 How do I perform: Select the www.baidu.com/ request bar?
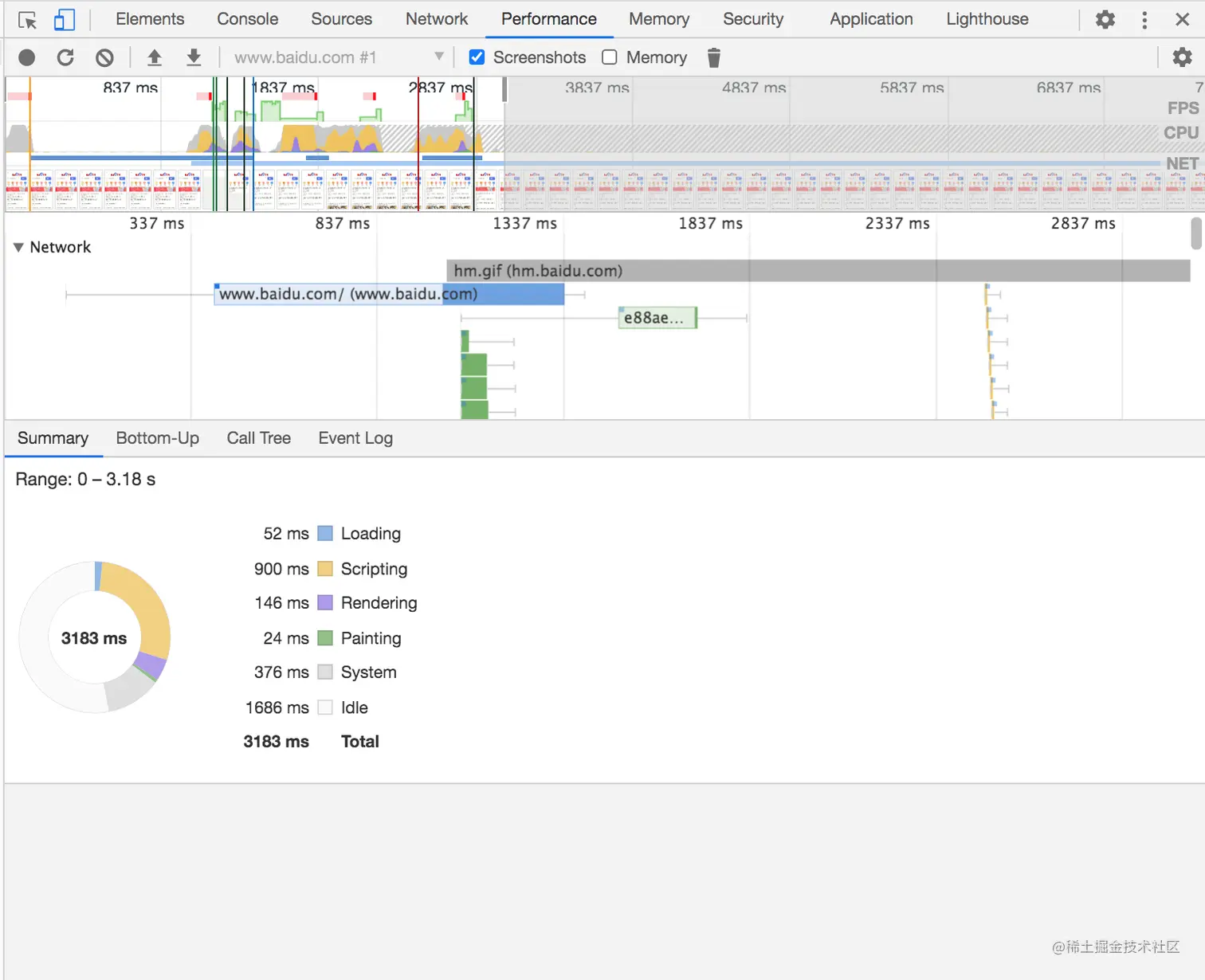(389, 295)
